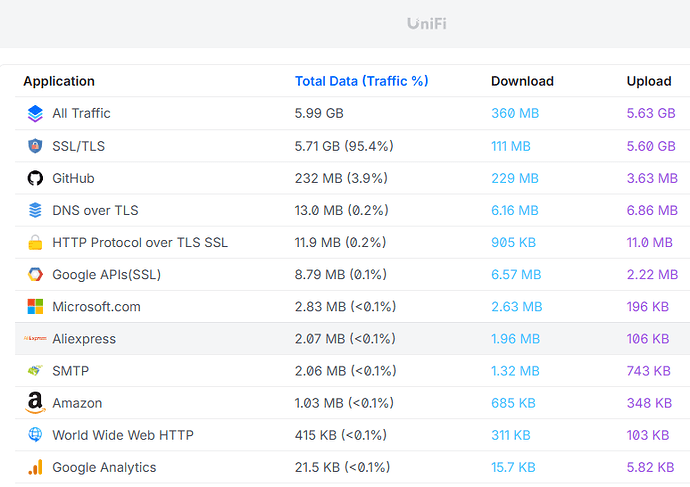Click the 111 MB download value

pos(511,146)
